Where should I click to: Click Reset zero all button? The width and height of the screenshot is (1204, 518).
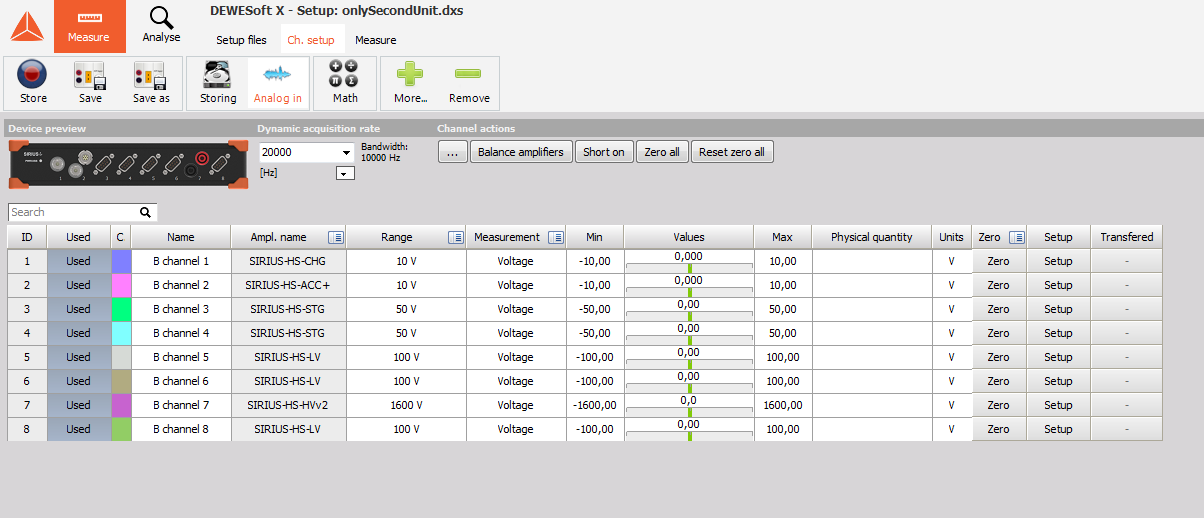pyautogui.click(x=732, y=152)
